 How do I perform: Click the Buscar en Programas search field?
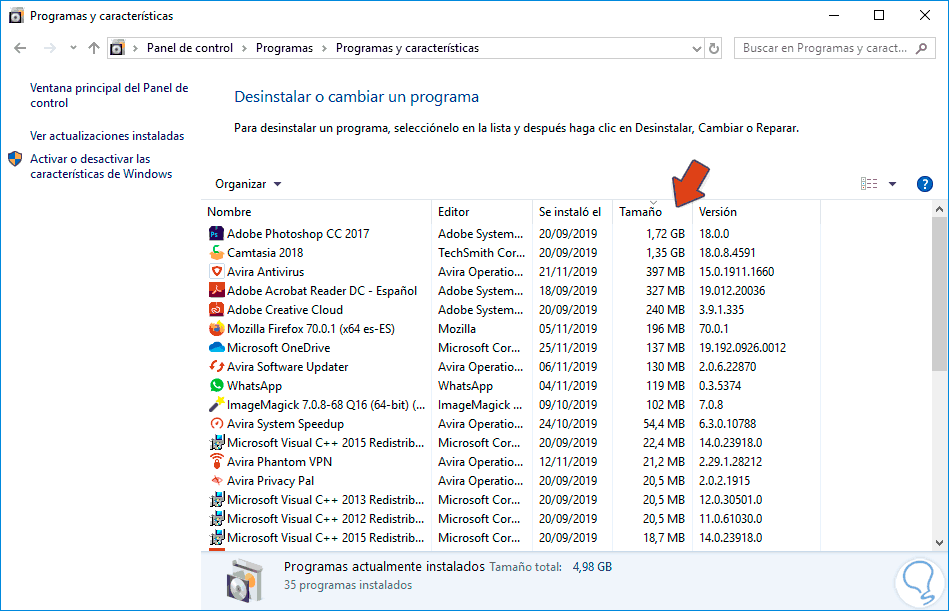(834, 48)
